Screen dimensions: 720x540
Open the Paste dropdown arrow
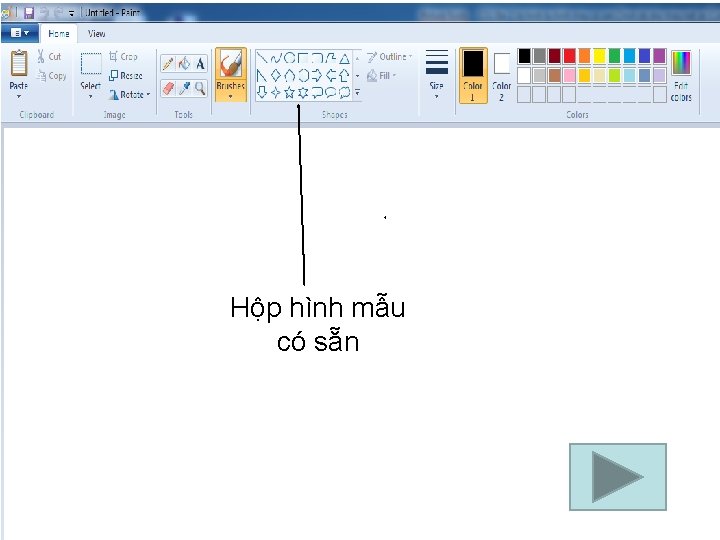[19, 96]
